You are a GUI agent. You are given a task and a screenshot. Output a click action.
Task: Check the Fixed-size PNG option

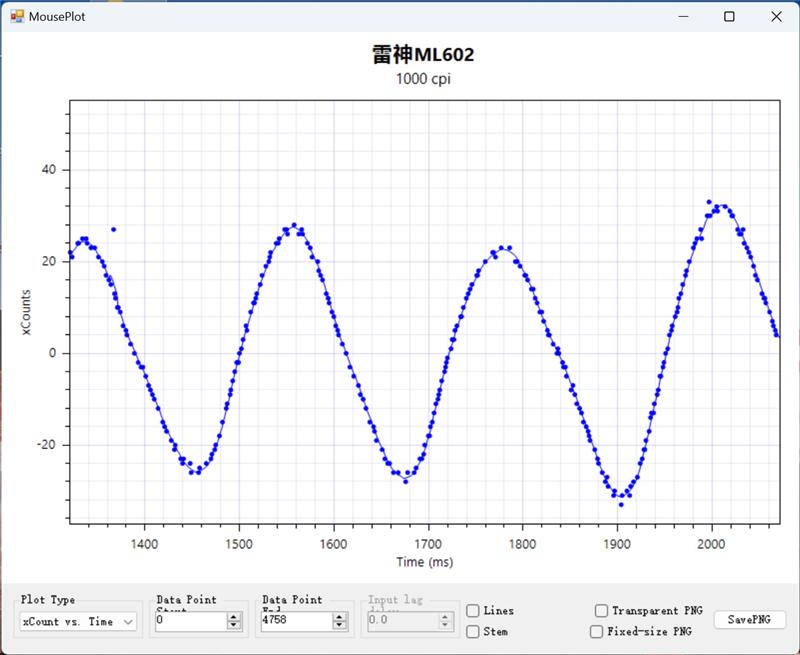point(597,632)
